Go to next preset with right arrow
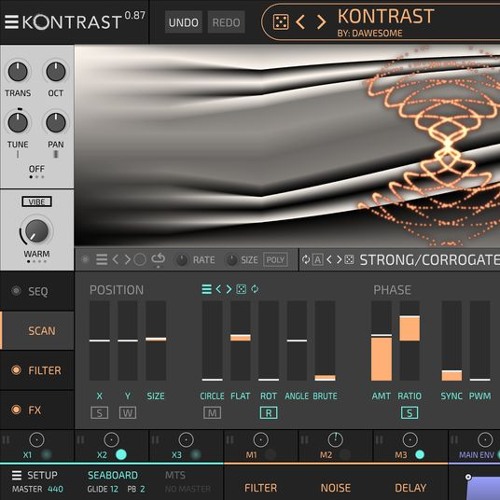Image resolution: width=500 pixels, height=500 pixels. click(x=321, y=22)
